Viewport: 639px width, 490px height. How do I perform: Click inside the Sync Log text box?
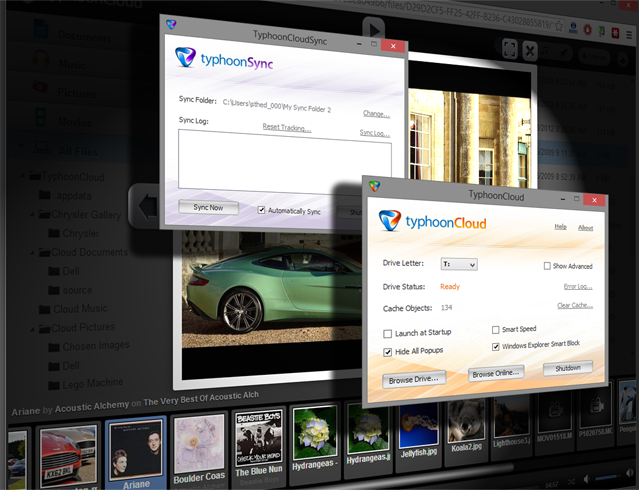coord(284,162)
